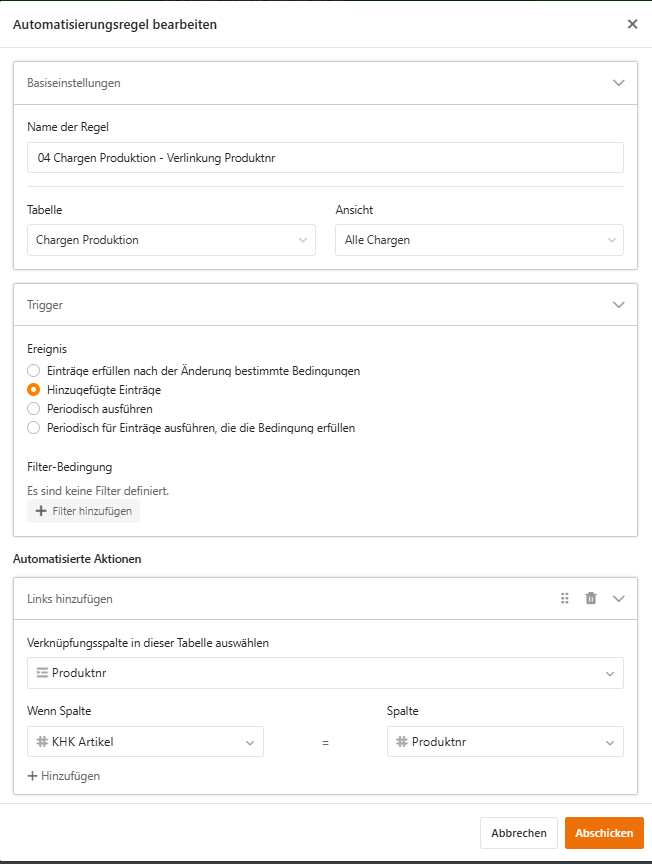This screenshot has width=652, height=864.
Task: Select the 'Periodisch ausführen' radio option
Action: tap(34, 409)
